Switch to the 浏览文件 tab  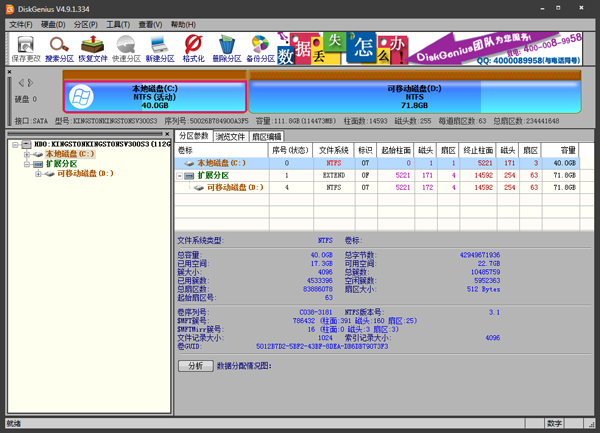pos(230,137)
